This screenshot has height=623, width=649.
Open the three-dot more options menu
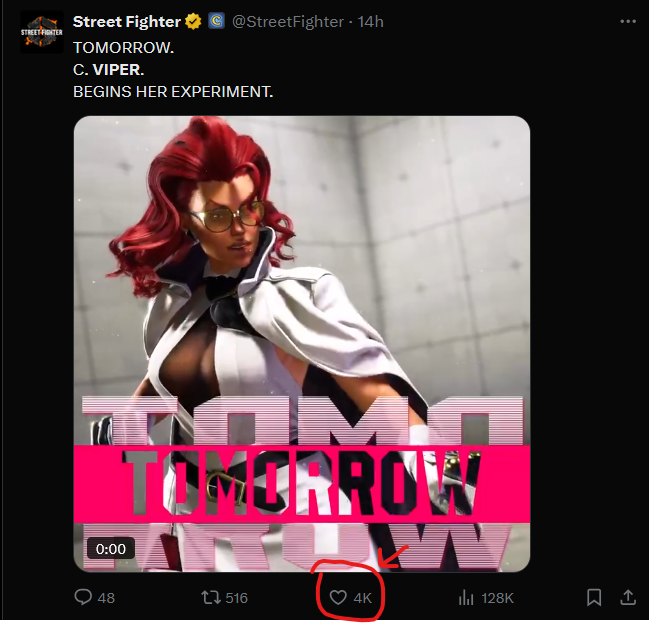[628, 21]
